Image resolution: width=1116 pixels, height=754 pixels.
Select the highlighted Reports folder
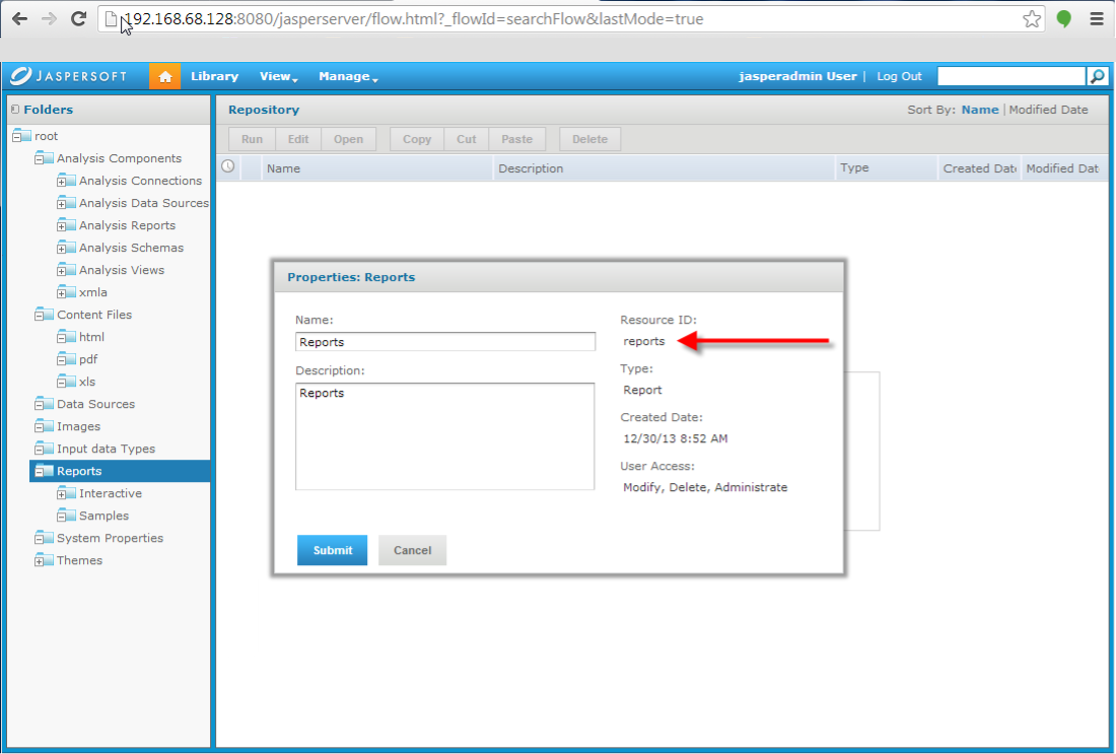tap(120, 471)
